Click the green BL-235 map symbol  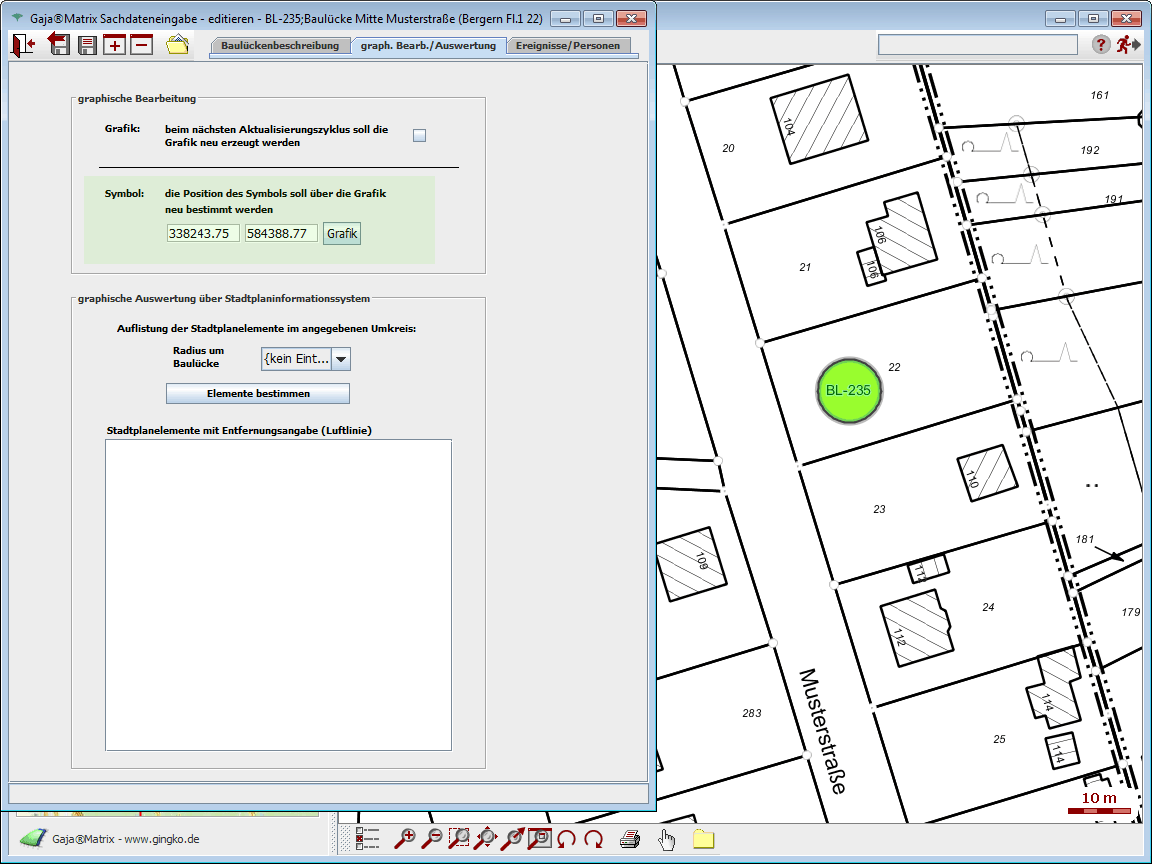[848, 391]
